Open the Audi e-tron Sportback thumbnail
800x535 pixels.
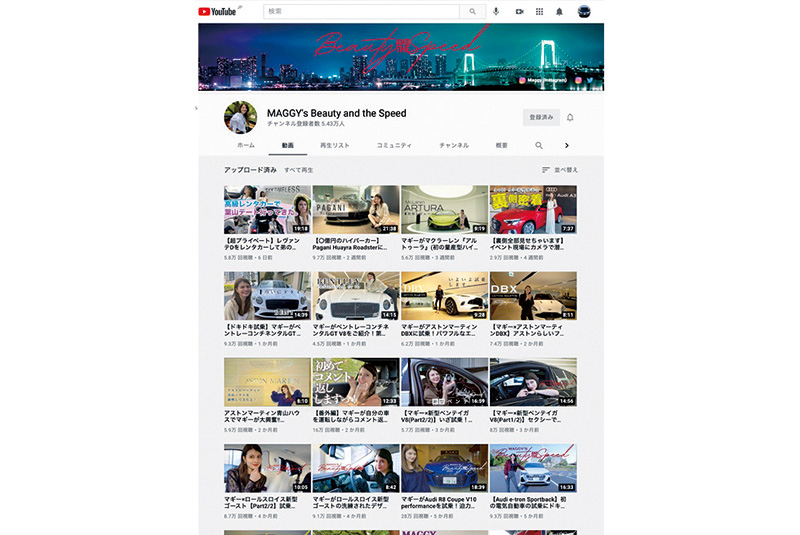533,468
